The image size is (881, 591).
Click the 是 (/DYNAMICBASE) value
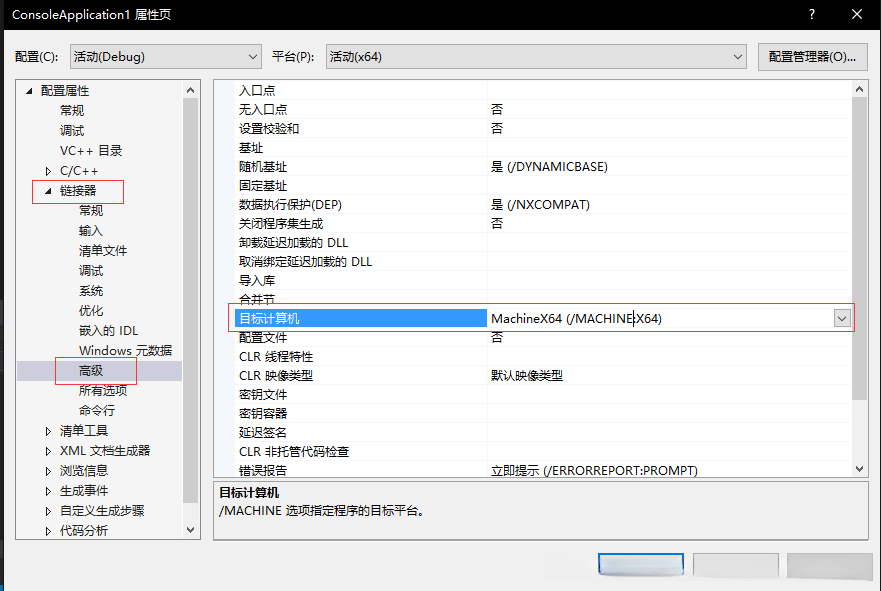tap(550, 167)
